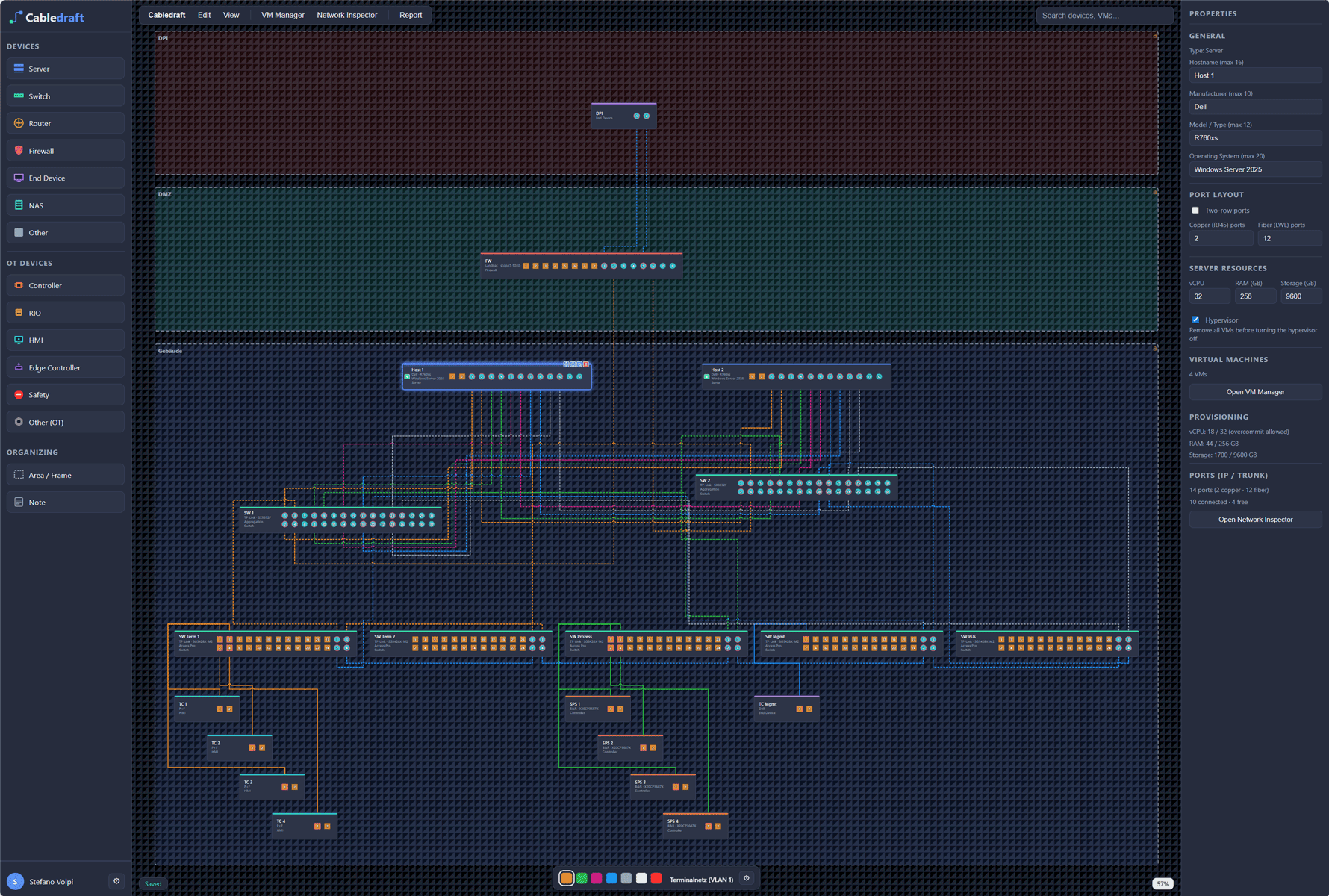
Task: Select the green VLAN color swatch
Action: (582, 879)
